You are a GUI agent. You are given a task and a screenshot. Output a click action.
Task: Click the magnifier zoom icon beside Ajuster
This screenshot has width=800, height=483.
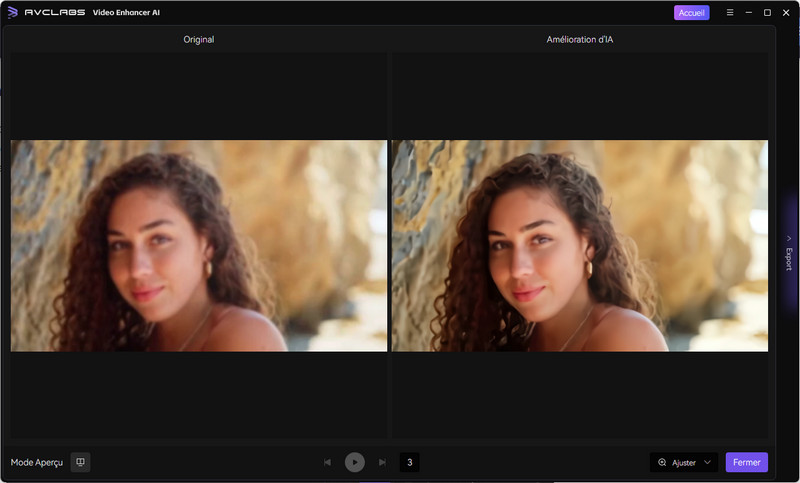(662, 462)
